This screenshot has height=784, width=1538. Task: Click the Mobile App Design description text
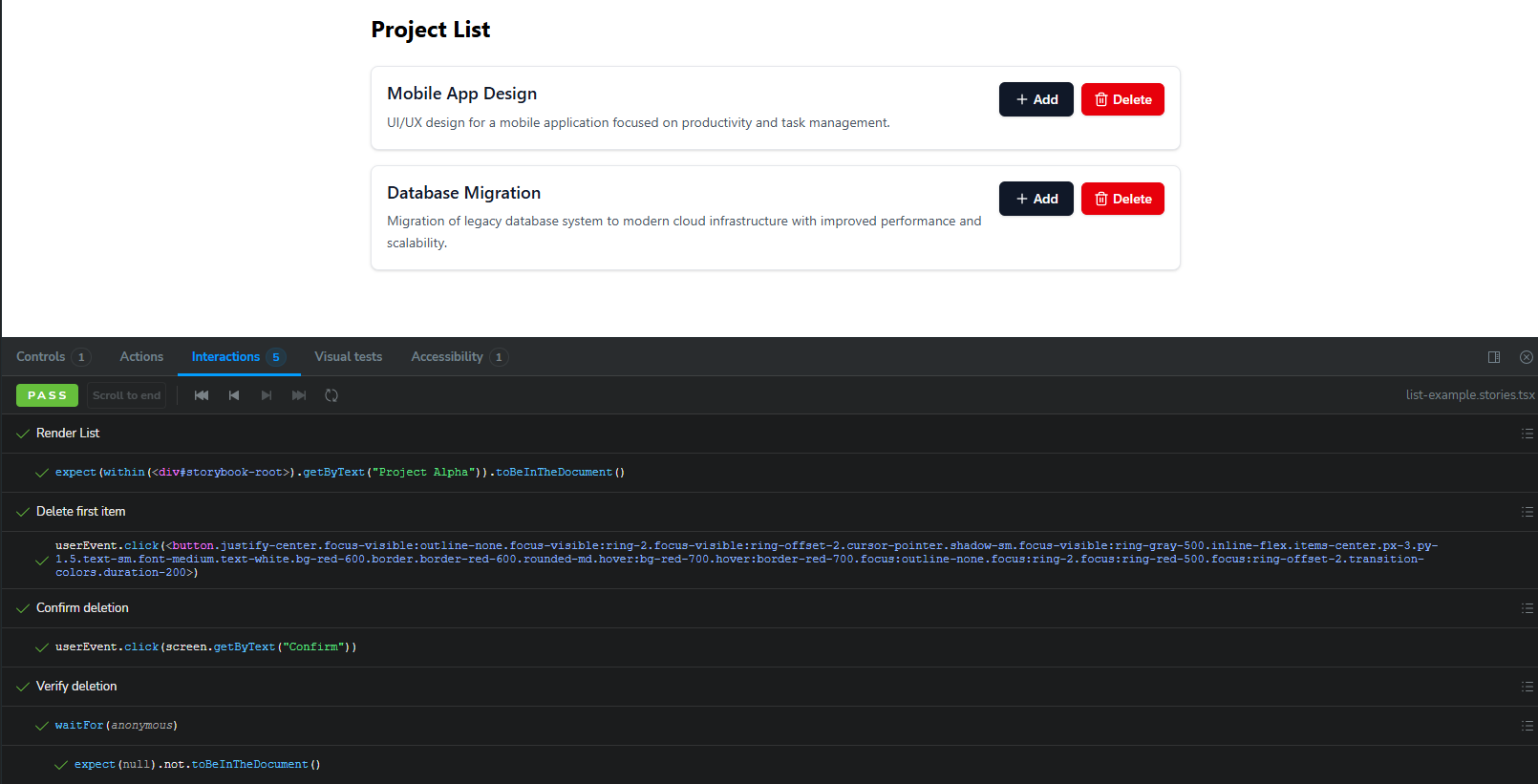638,122
